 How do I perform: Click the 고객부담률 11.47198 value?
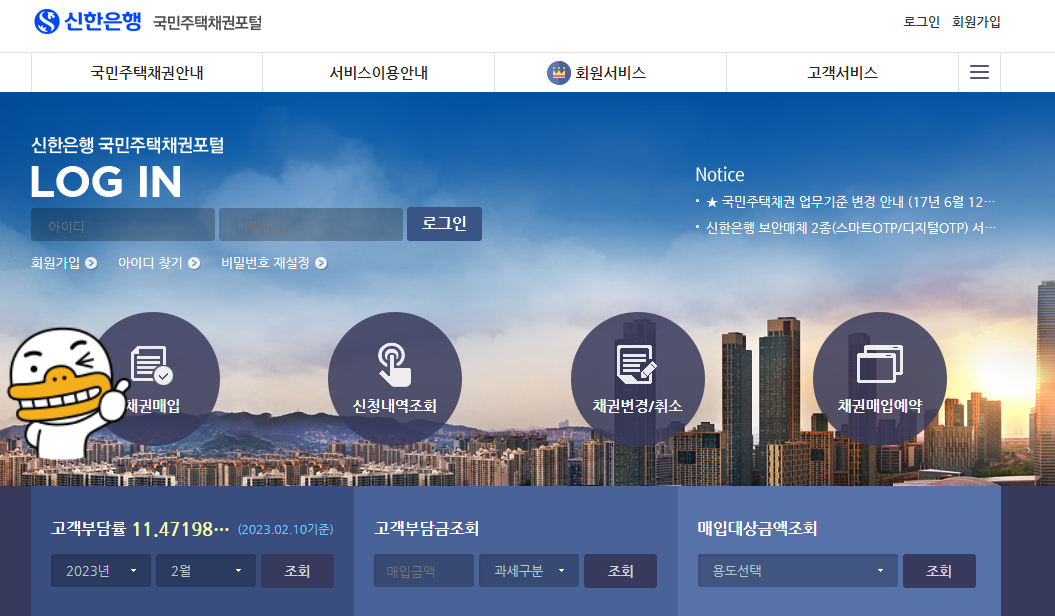[x=180, y=529]
